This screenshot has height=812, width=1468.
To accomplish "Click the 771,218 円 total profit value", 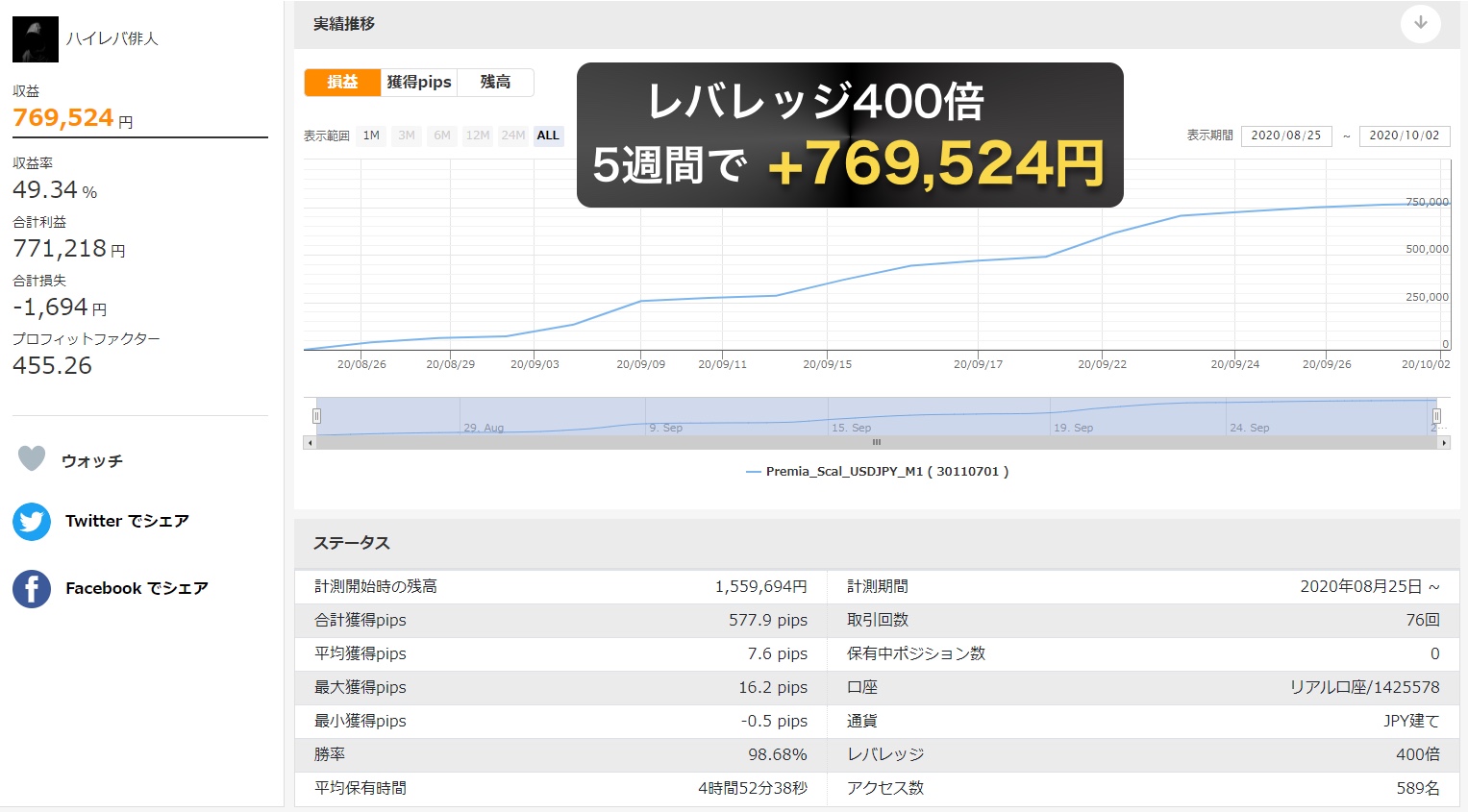I will tap(69, 249).
